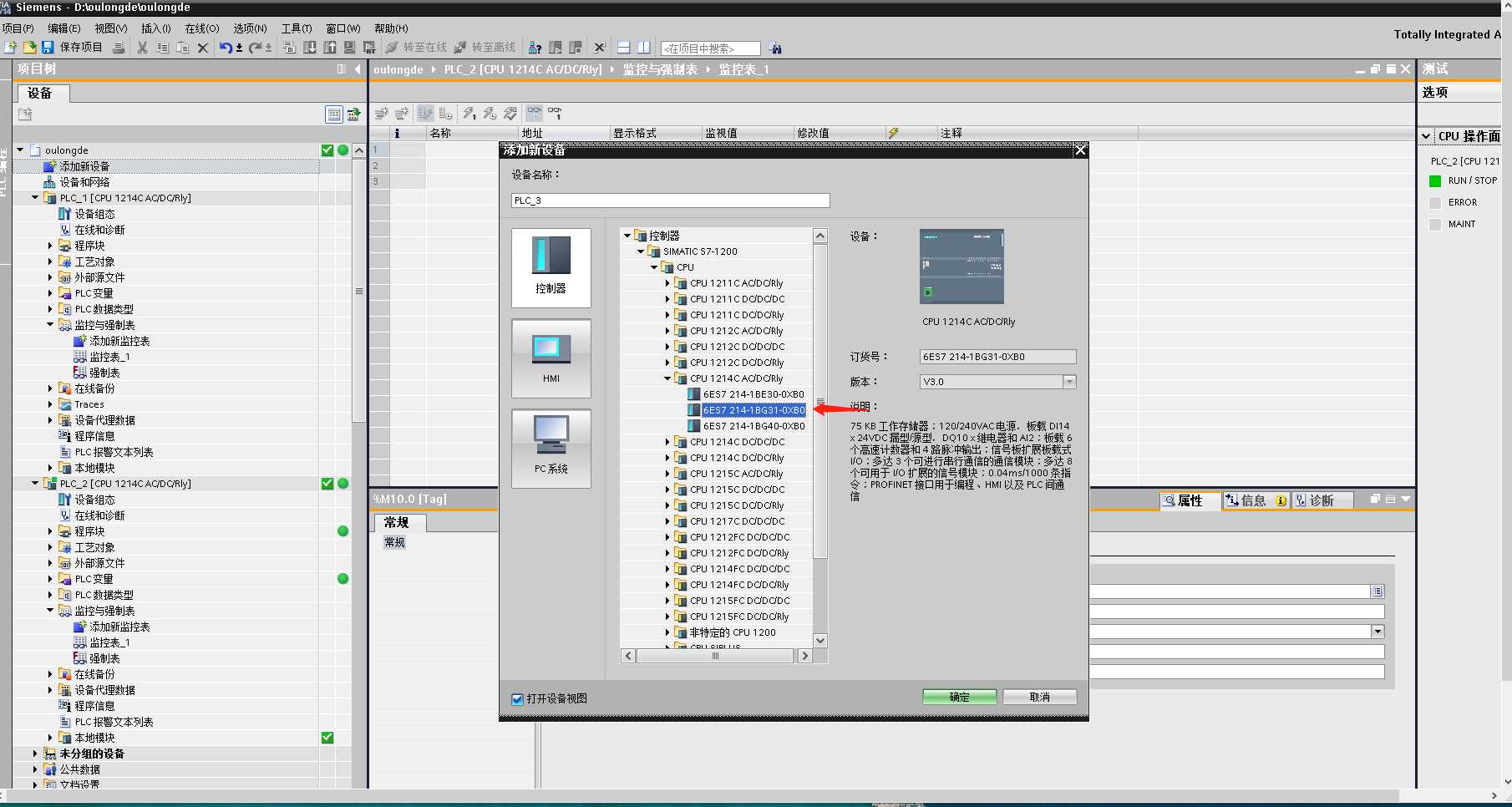The width and height of the screenshot is (1512, 807).
Task: Save the project via 保存项目
Action: (72, 48)
